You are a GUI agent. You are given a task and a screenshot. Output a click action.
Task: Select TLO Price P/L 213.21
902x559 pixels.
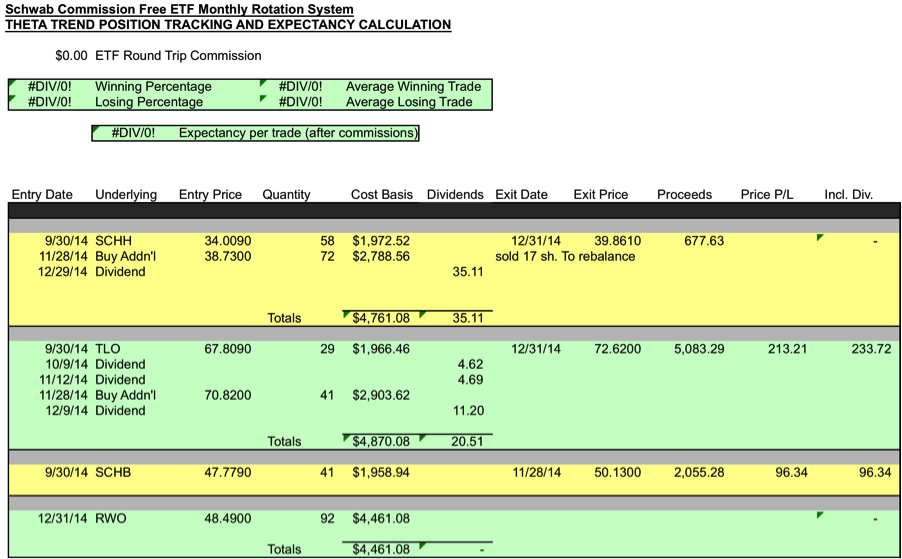[x=788, y=349]
